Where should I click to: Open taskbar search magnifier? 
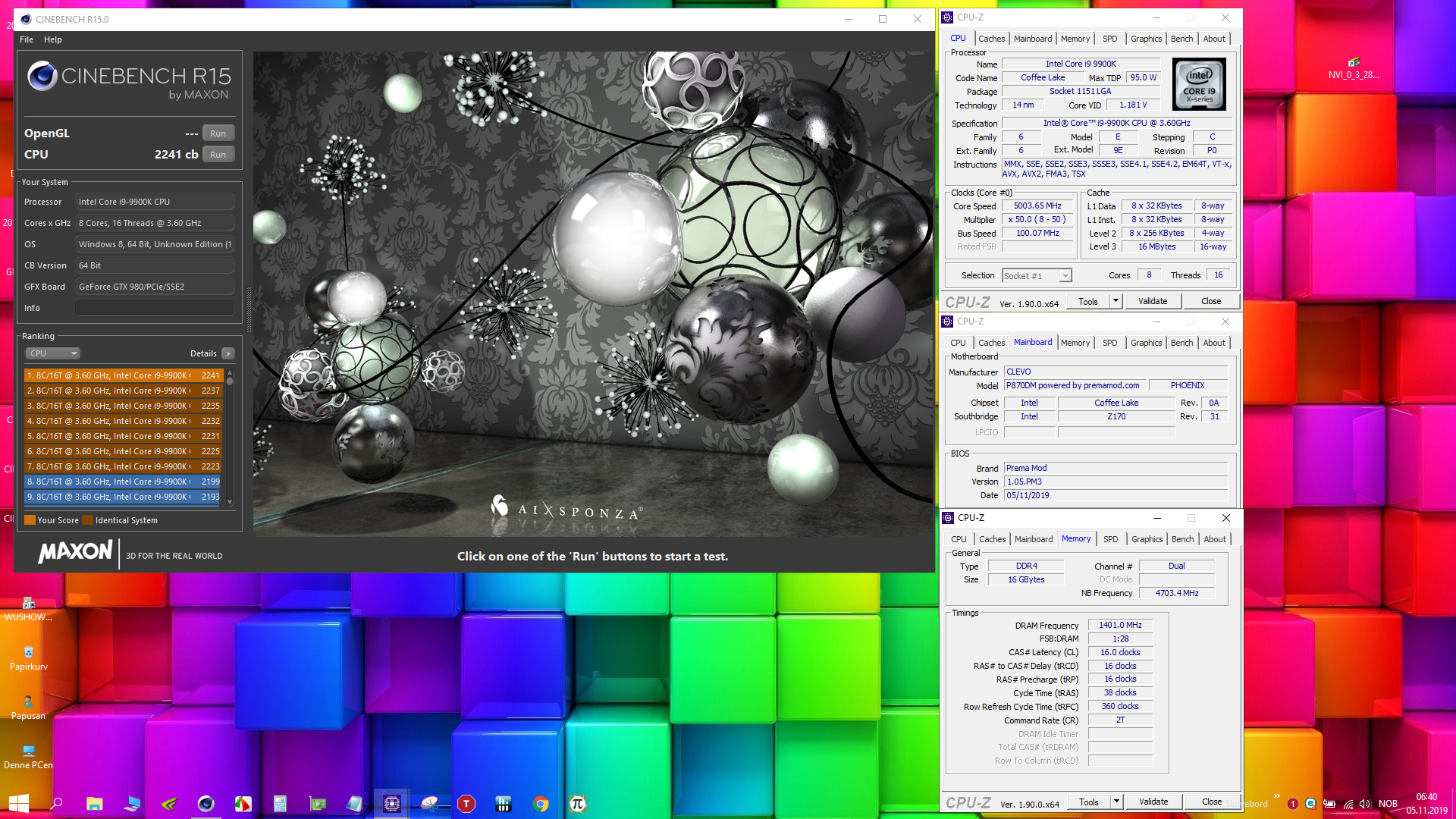click(56, 804)
